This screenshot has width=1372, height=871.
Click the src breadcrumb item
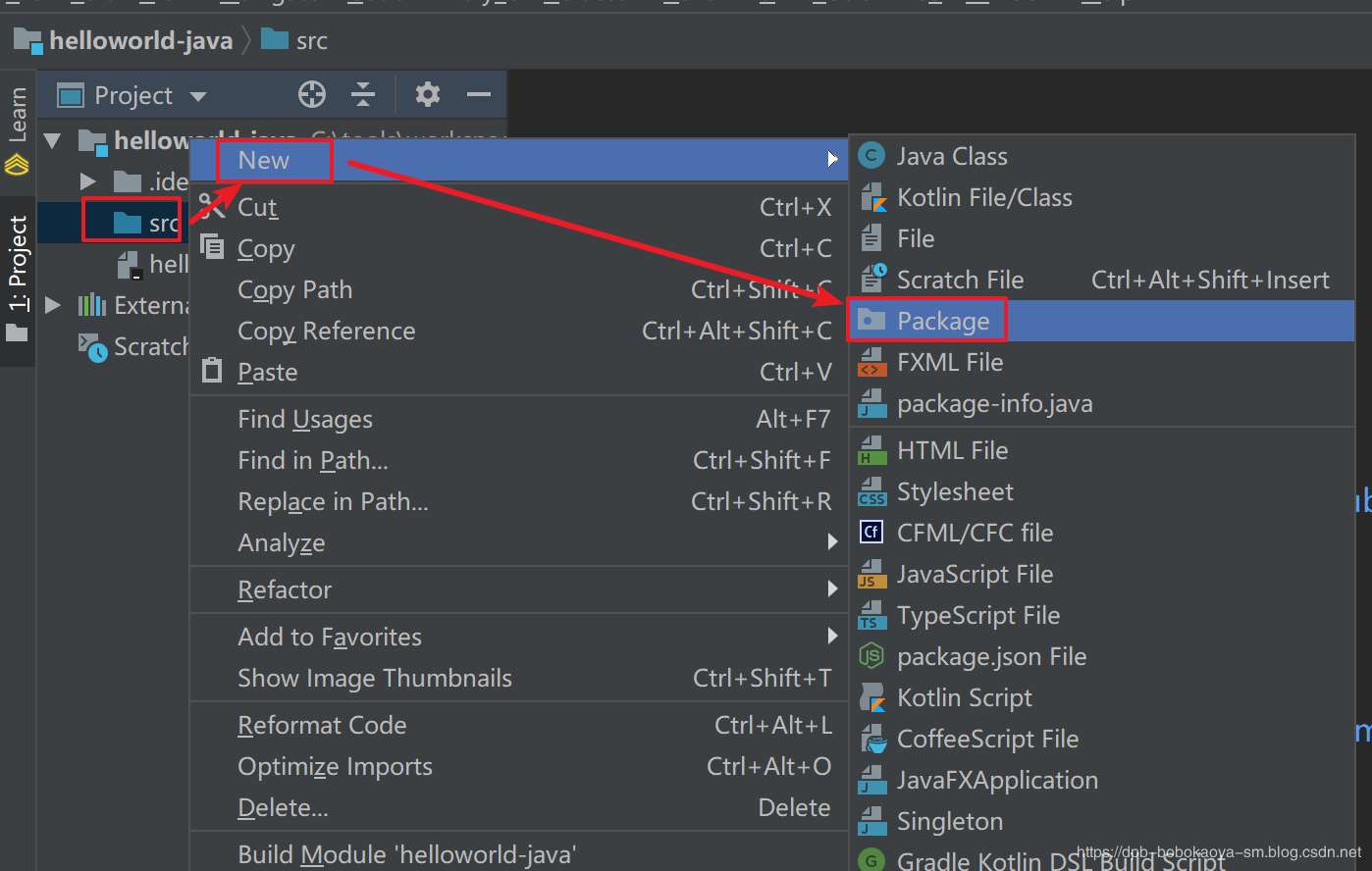point(311,40)
